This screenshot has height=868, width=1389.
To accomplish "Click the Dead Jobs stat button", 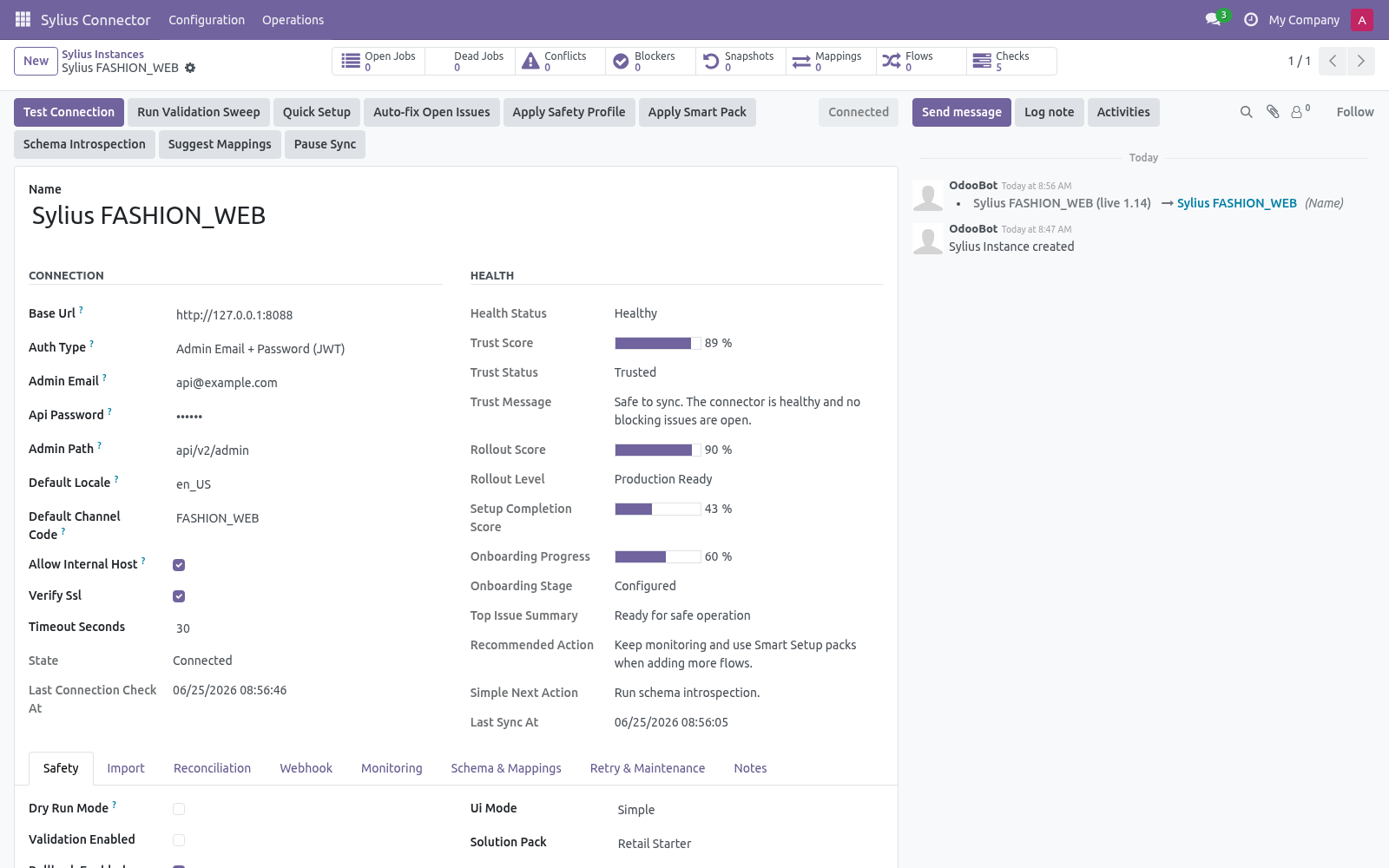I will 470,62.
